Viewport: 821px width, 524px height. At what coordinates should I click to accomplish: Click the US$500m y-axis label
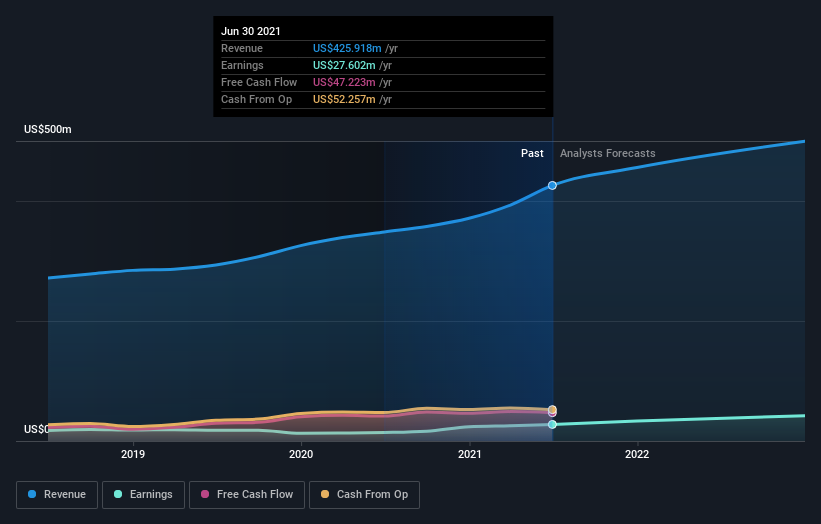48,129
